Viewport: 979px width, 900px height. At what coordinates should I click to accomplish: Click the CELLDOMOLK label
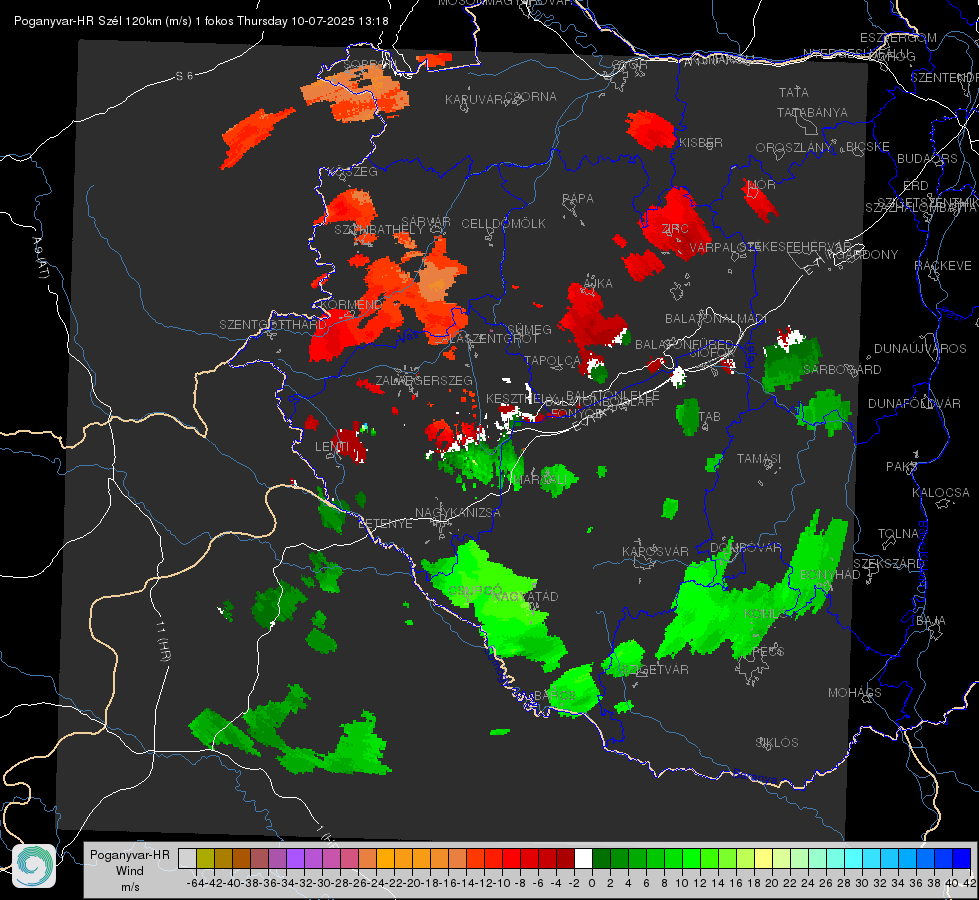click(x=503, y=224)
